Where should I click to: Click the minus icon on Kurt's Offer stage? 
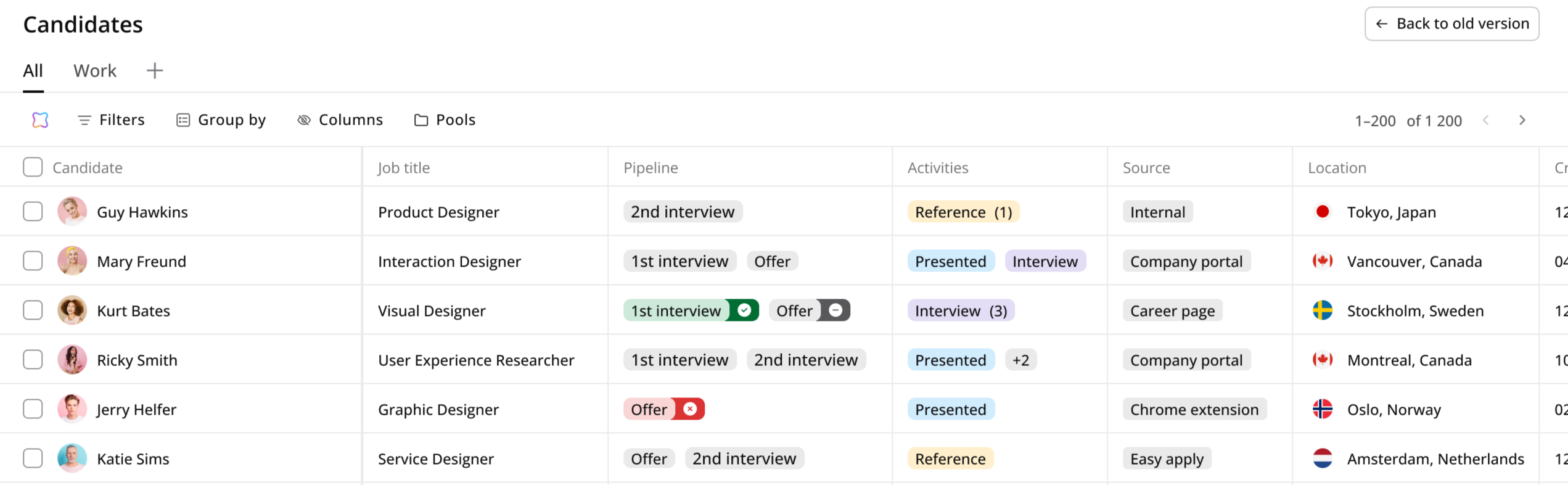tap(835, 310)
